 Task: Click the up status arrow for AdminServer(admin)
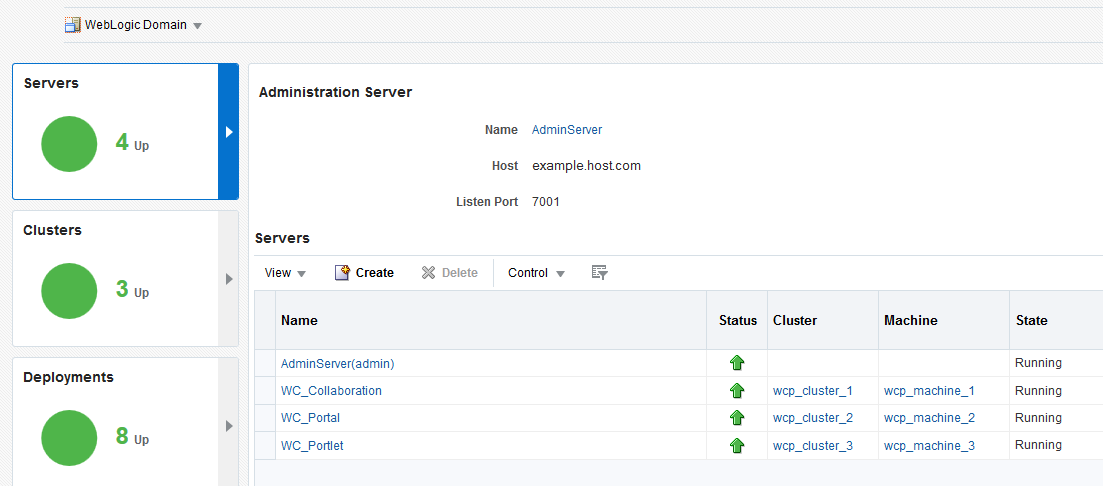click(737, 363)
